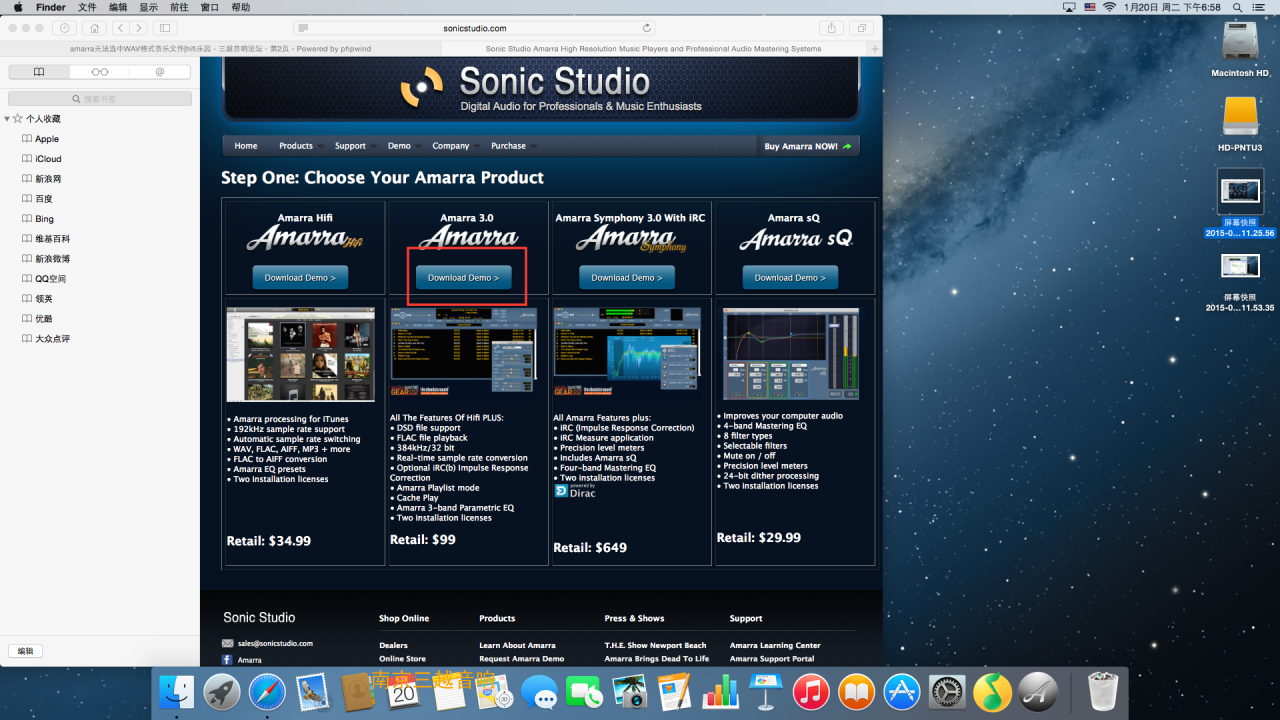Image resolution: width=1280 pixels, height=720 pixels.
Task: Open the US input source menu
Action: pyautogui.click(x=1089, y=7)
